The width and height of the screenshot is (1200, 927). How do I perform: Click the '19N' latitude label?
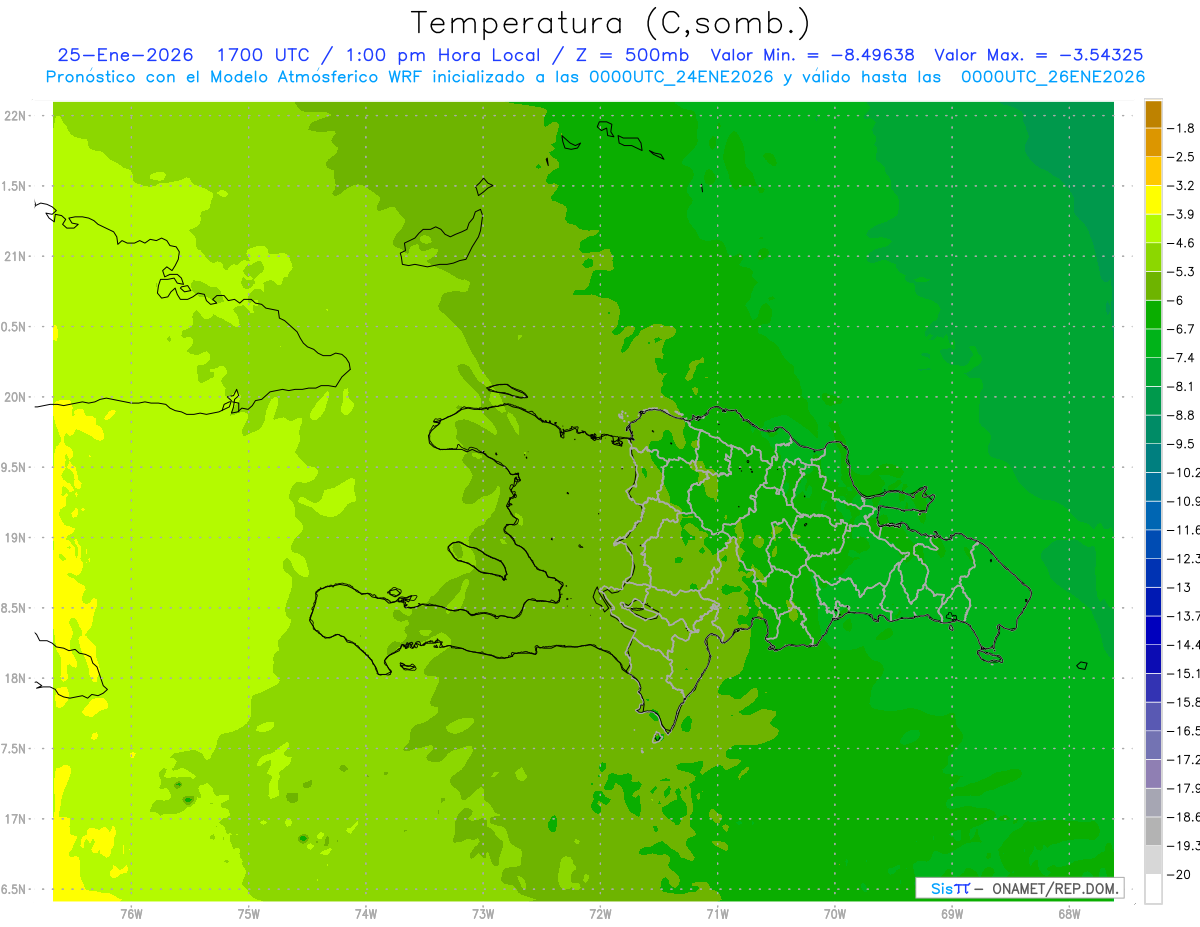[x=16, y=538]
